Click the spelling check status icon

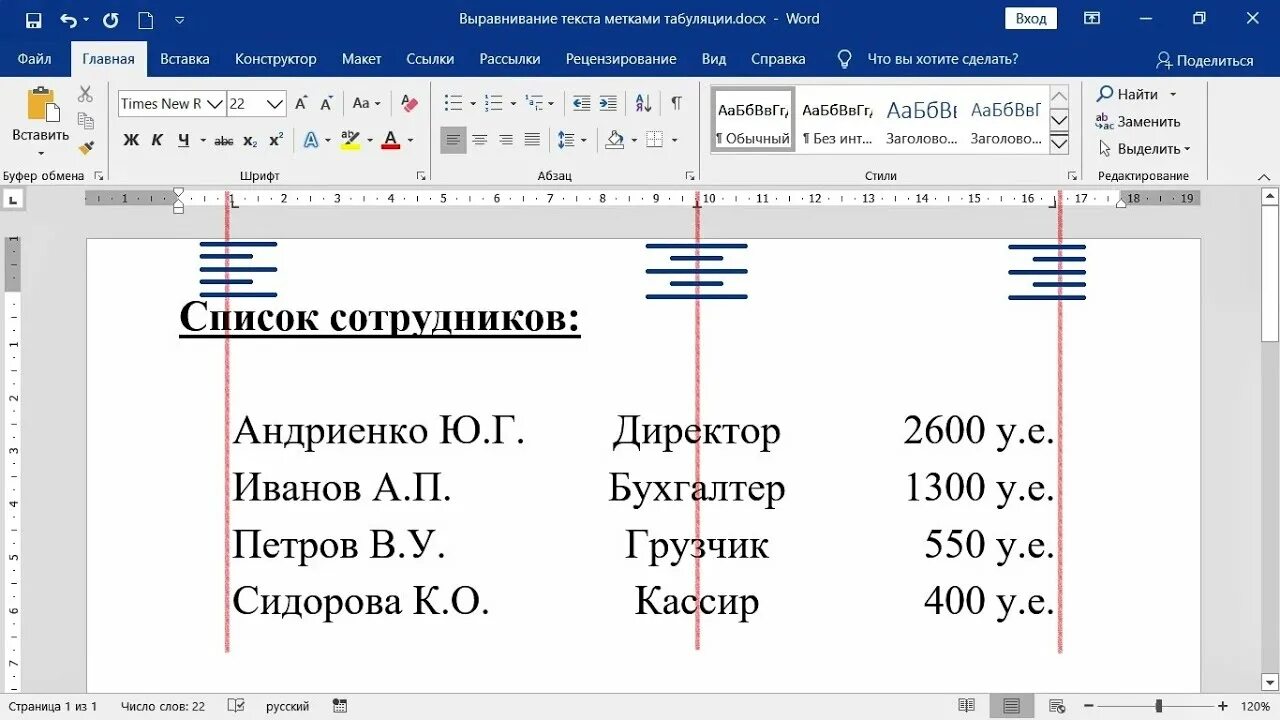coord(236,706)
